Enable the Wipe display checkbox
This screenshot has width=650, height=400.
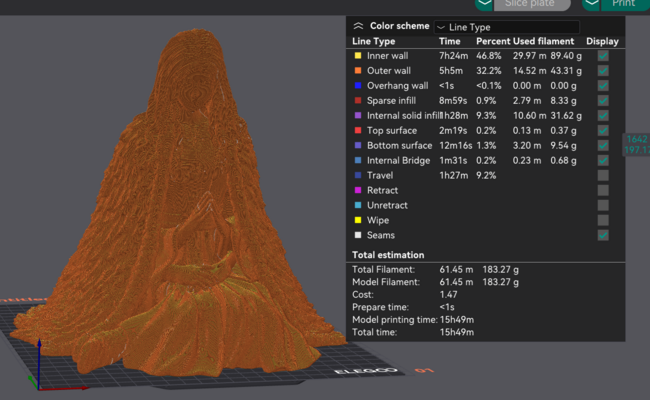point(602,219)
